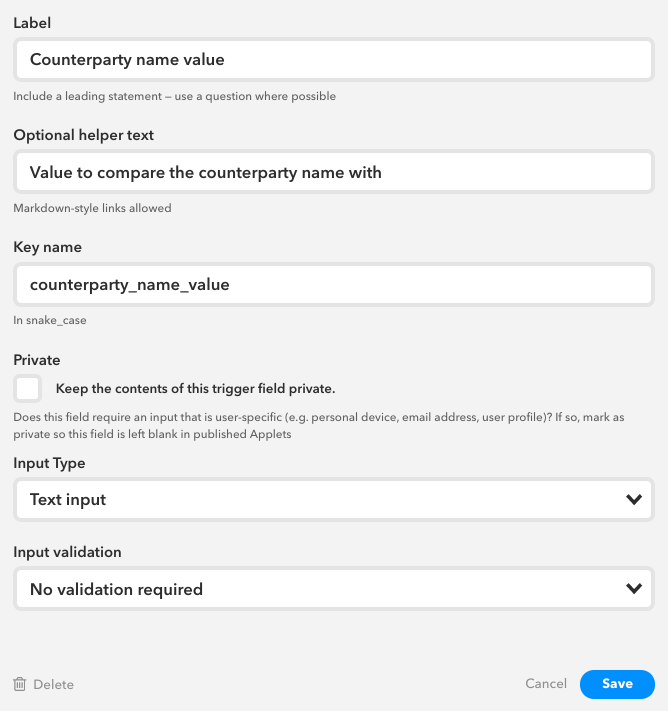Viewport: 668px width, 711px height.
Task: Click the Cancel link
Action: click(546, 683)
